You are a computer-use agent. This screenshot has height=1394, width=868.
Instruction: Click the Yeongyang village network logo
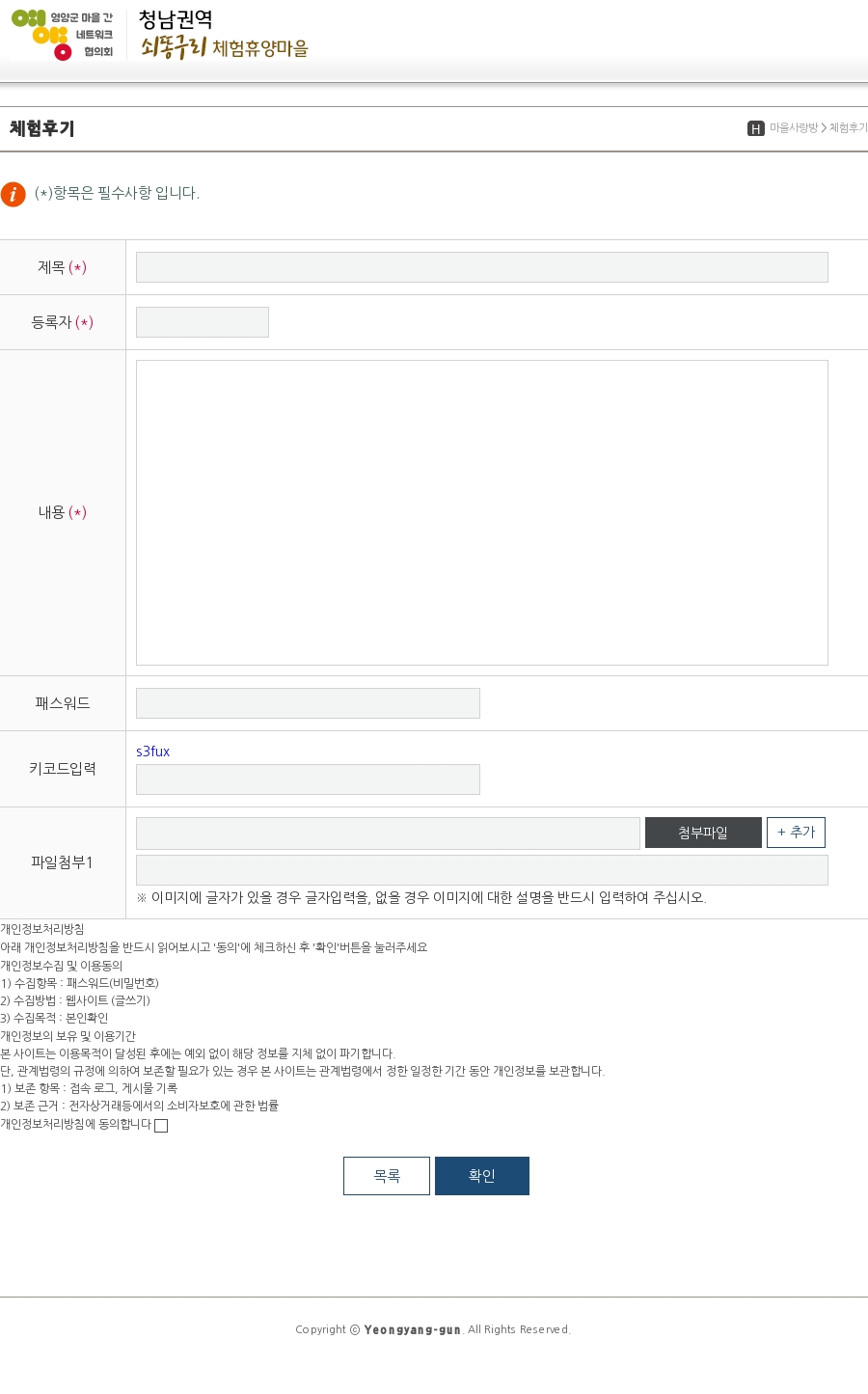(x=63, y=35)
